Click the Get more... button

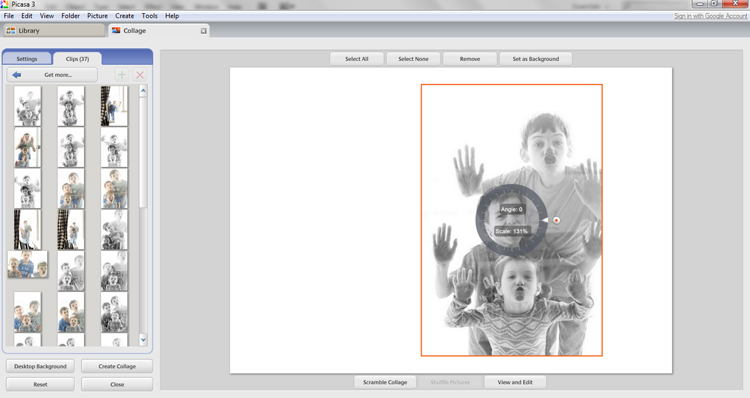[x=52, y=75]
